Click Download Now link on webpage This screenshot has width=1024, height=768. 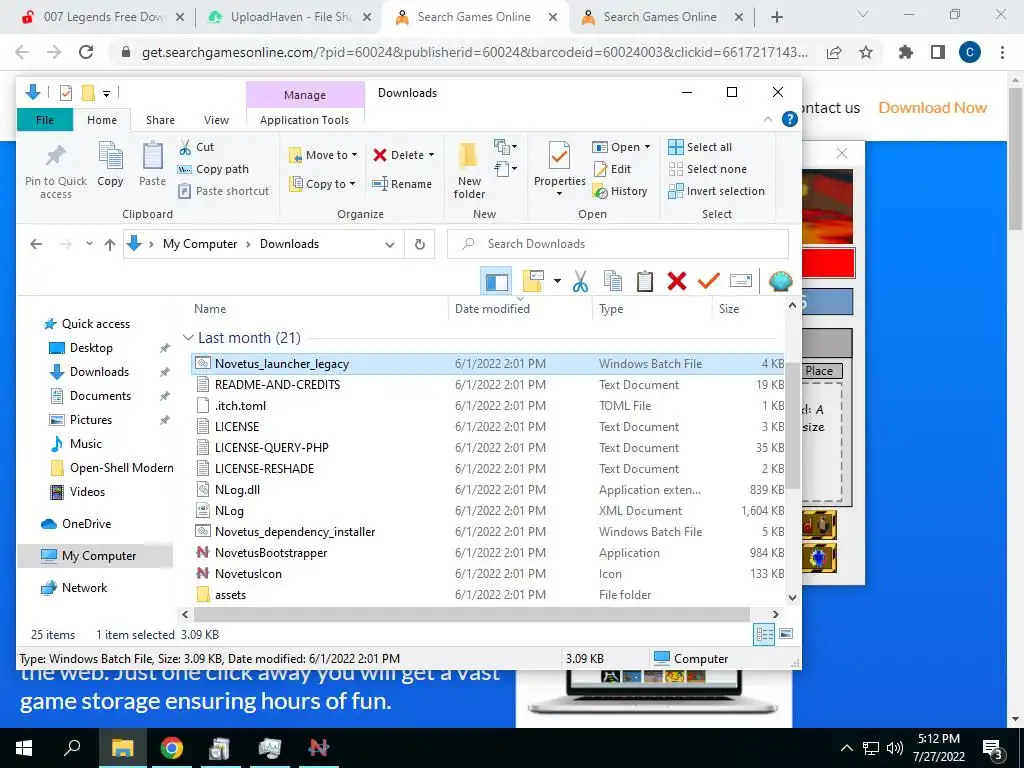coord(933,108)
